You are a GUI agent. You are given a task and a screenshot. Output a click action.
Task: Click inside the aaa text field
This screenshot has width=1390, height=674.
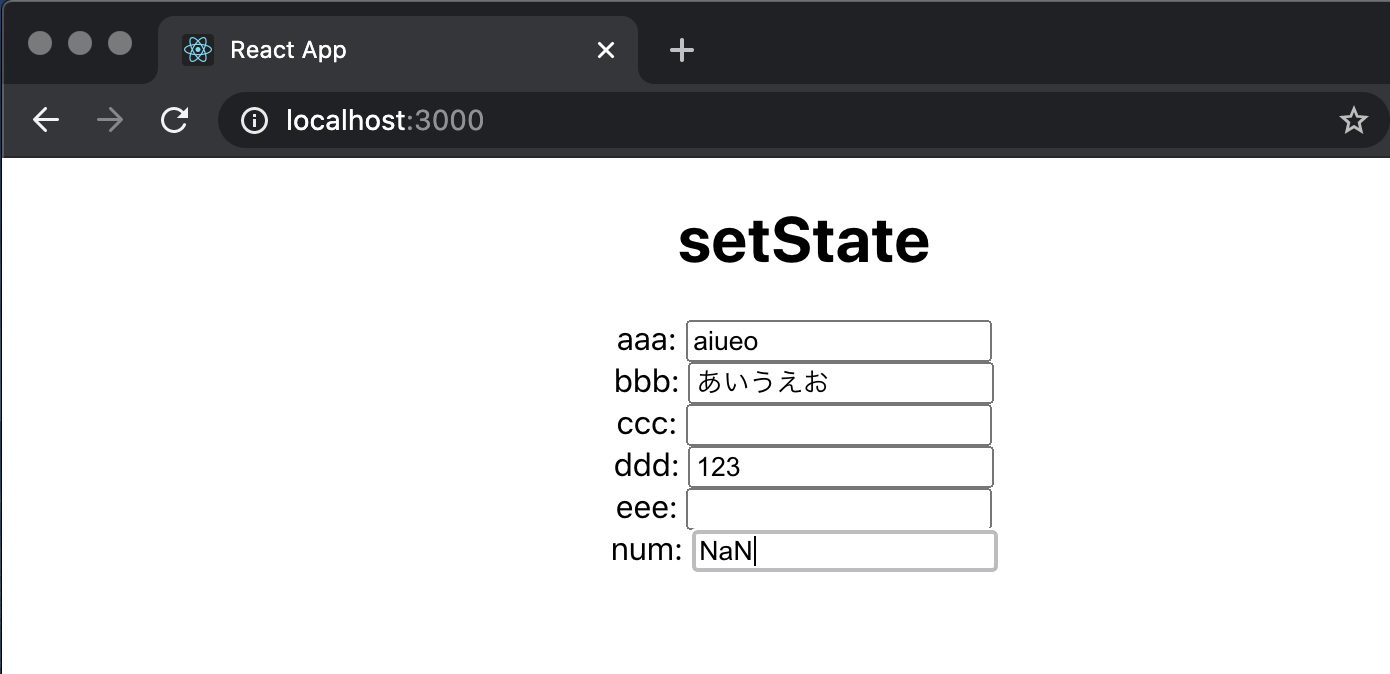[838, 340]
